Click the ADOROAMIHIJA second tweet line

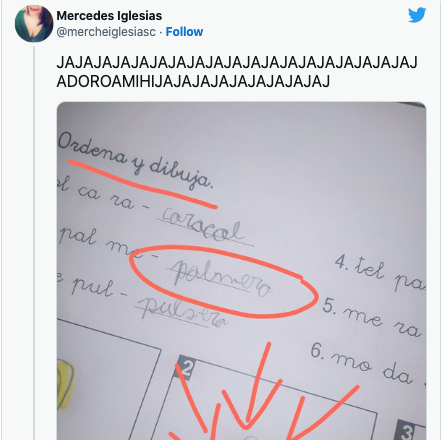click(x=193, y=81)
